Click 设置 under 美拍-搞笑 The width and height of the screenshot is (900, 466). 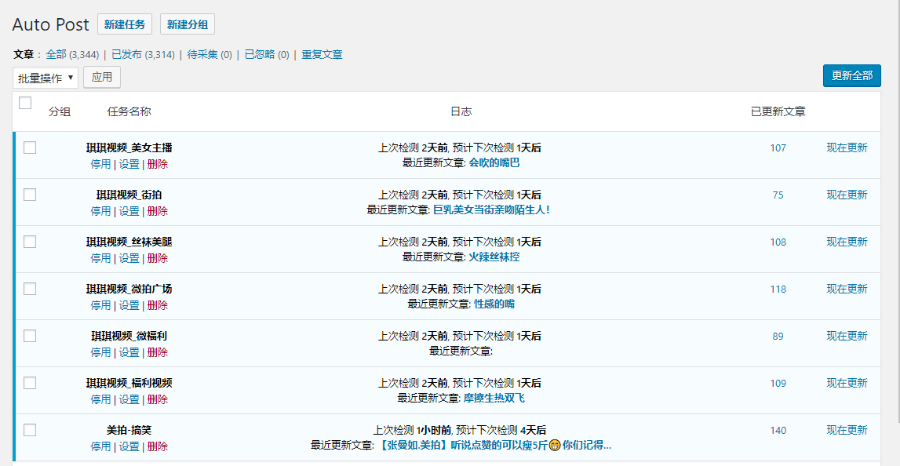[129, 446]
